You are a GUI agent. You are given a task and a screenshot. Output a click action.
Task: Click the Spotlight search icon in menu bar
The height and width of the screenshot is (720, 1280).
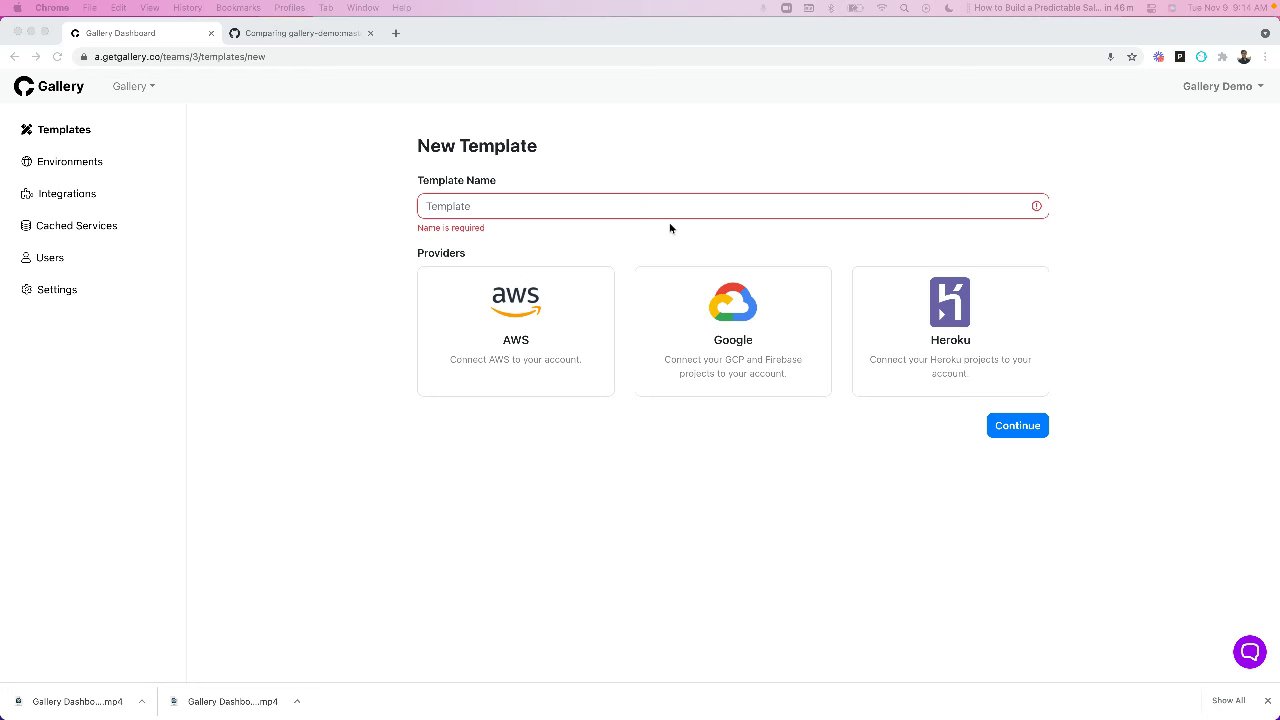904,8
